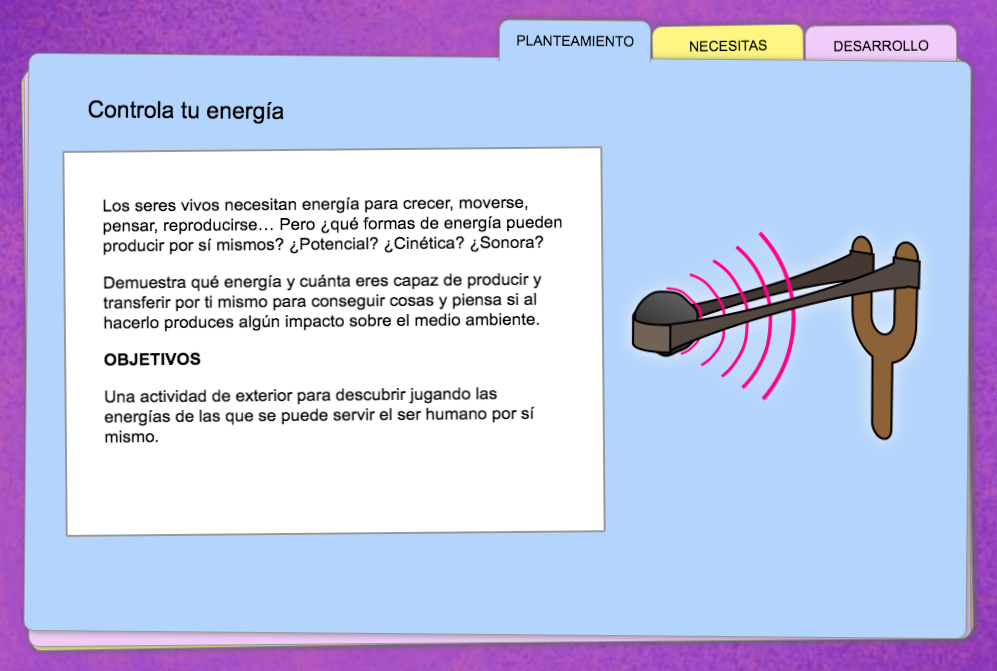Switch to the NECESITAS tab
Screen dimensions: 997x671
click(x=727, y=45)
